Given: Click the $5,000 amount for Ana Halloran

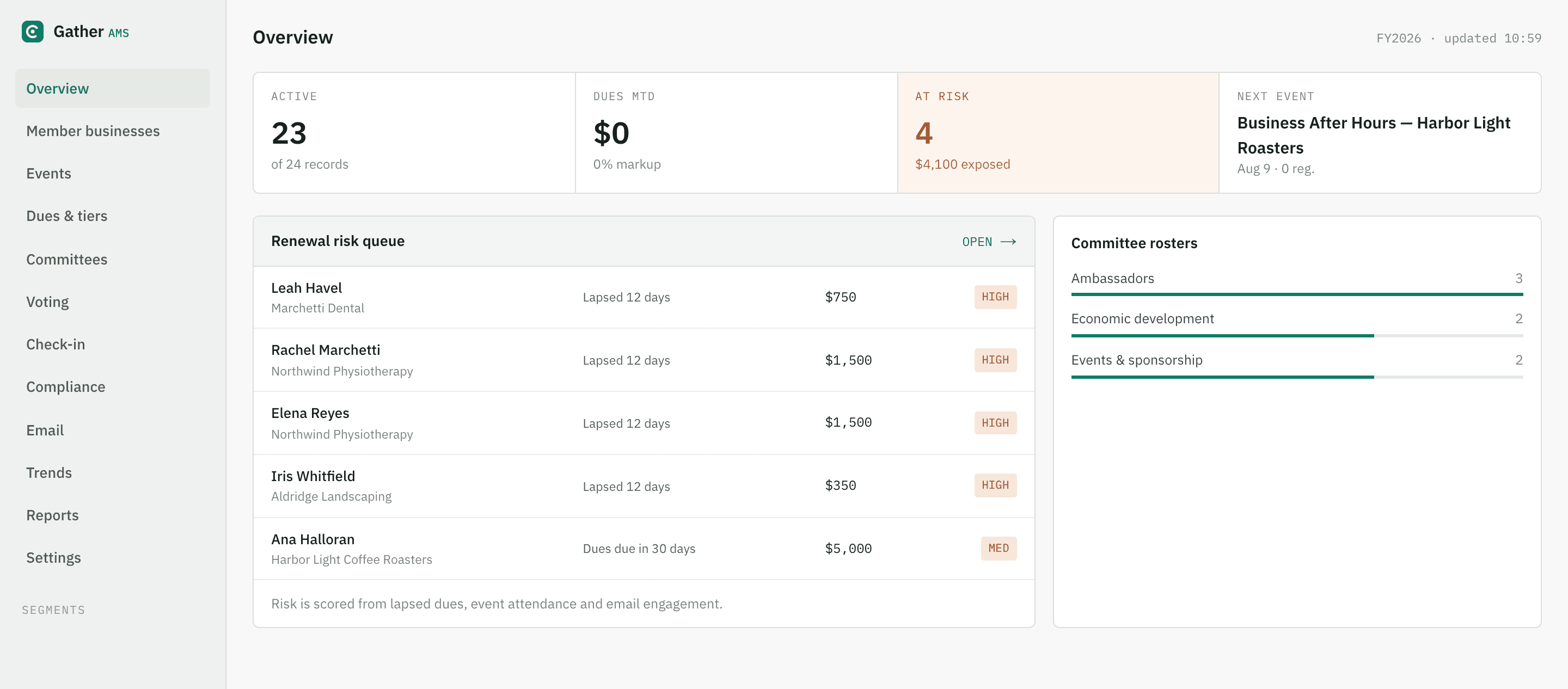Looking at the screenshot, I should 848,549.
